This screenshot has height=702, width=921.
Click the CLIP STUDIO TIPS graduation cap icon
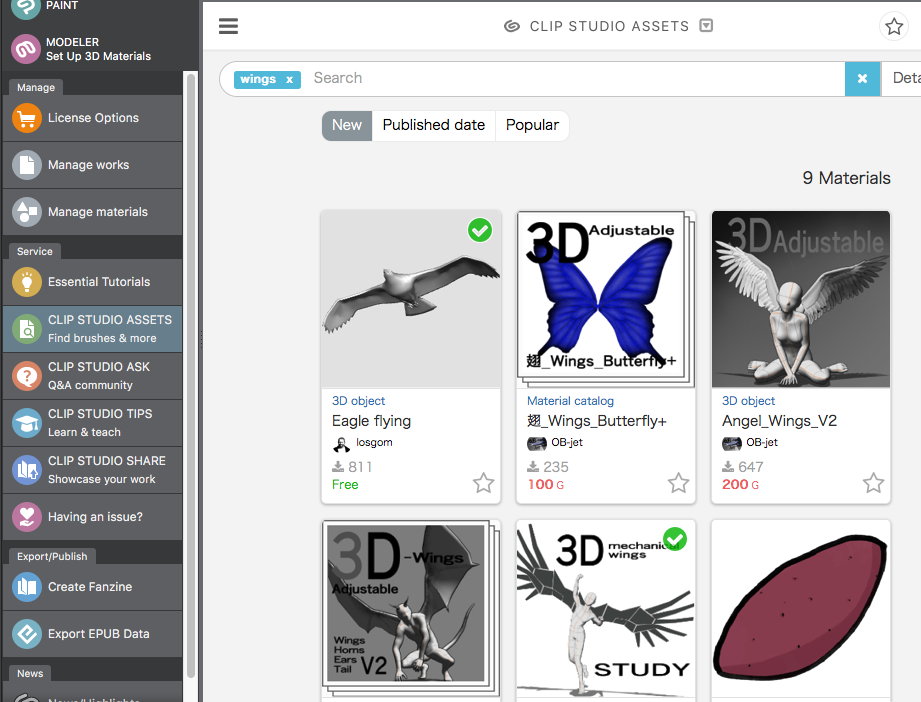26,423
